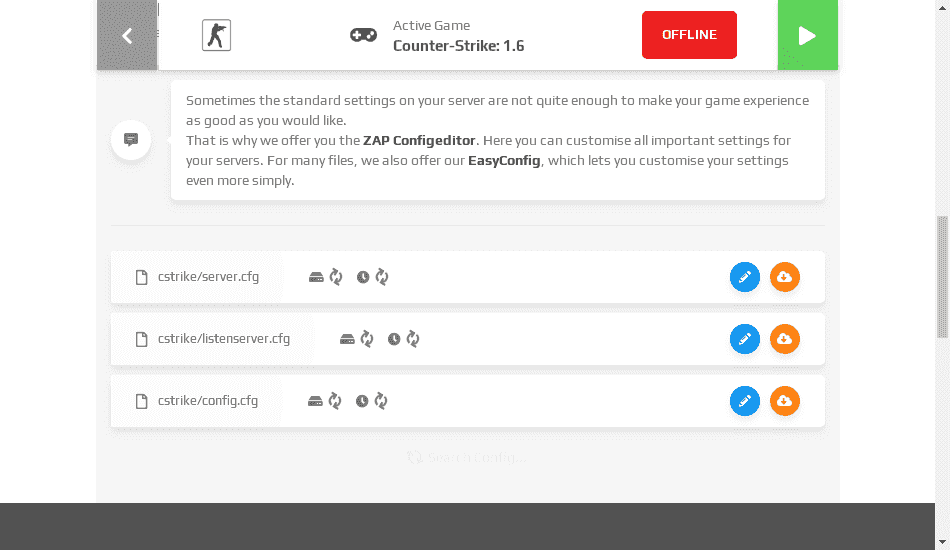Click the Counter-Strike: 1.6 game title
950x550 pixels.
point(459,45)
